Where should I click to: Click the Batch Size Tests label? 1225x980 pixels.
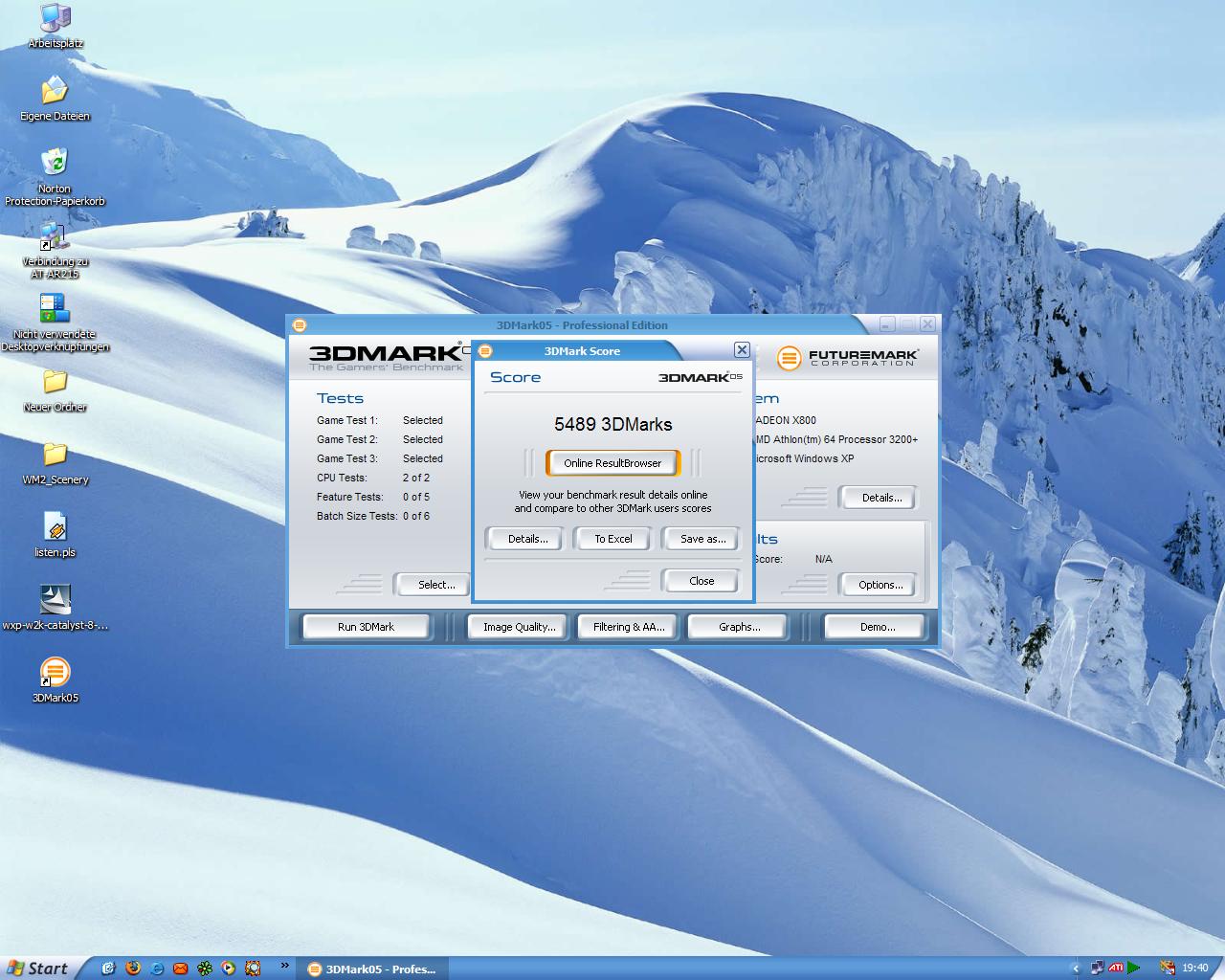tap(357, 516)
